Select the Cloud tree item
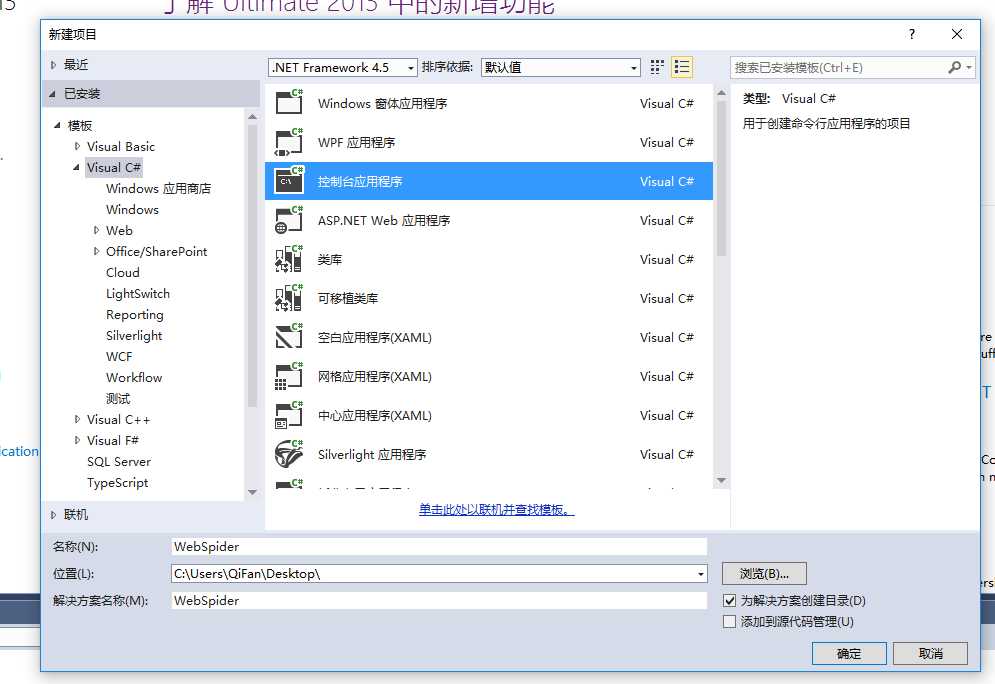The width and height of the screenshot is (995, 684). pos(122,272)
